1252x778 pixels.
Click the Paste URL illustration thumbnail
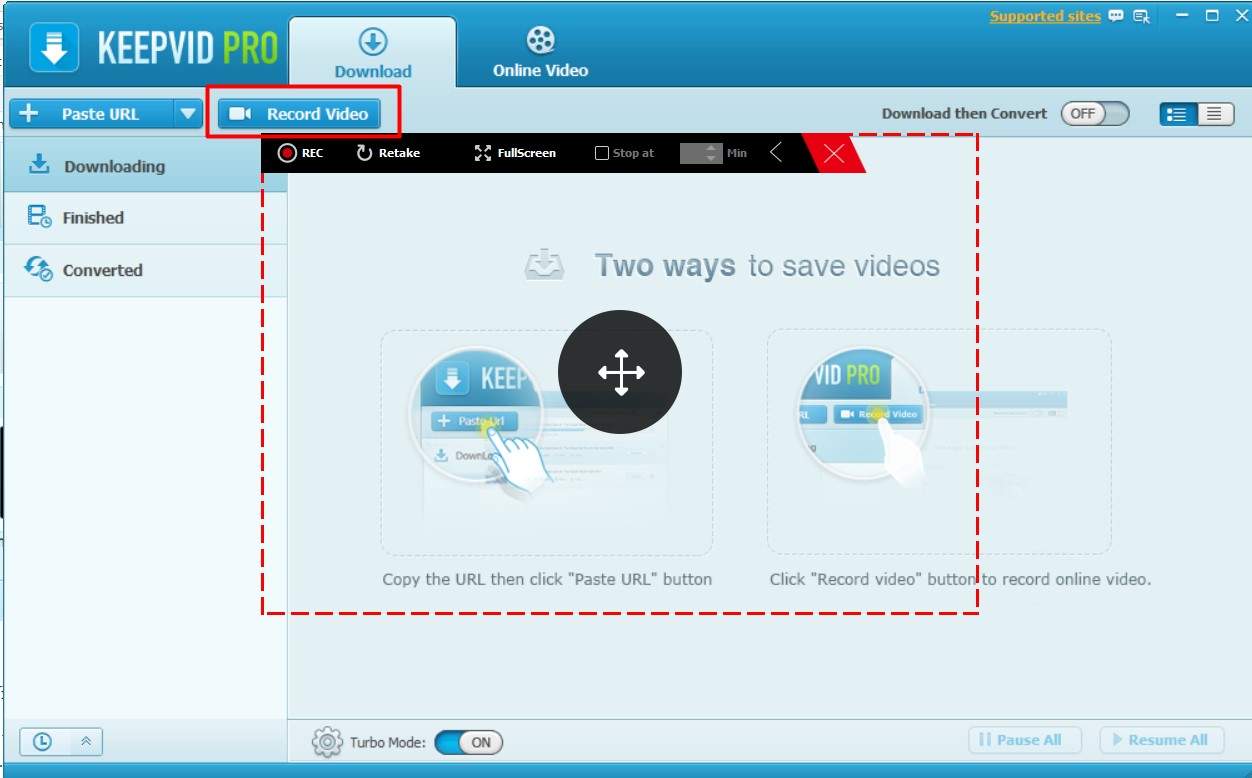[x=546, y=442]
